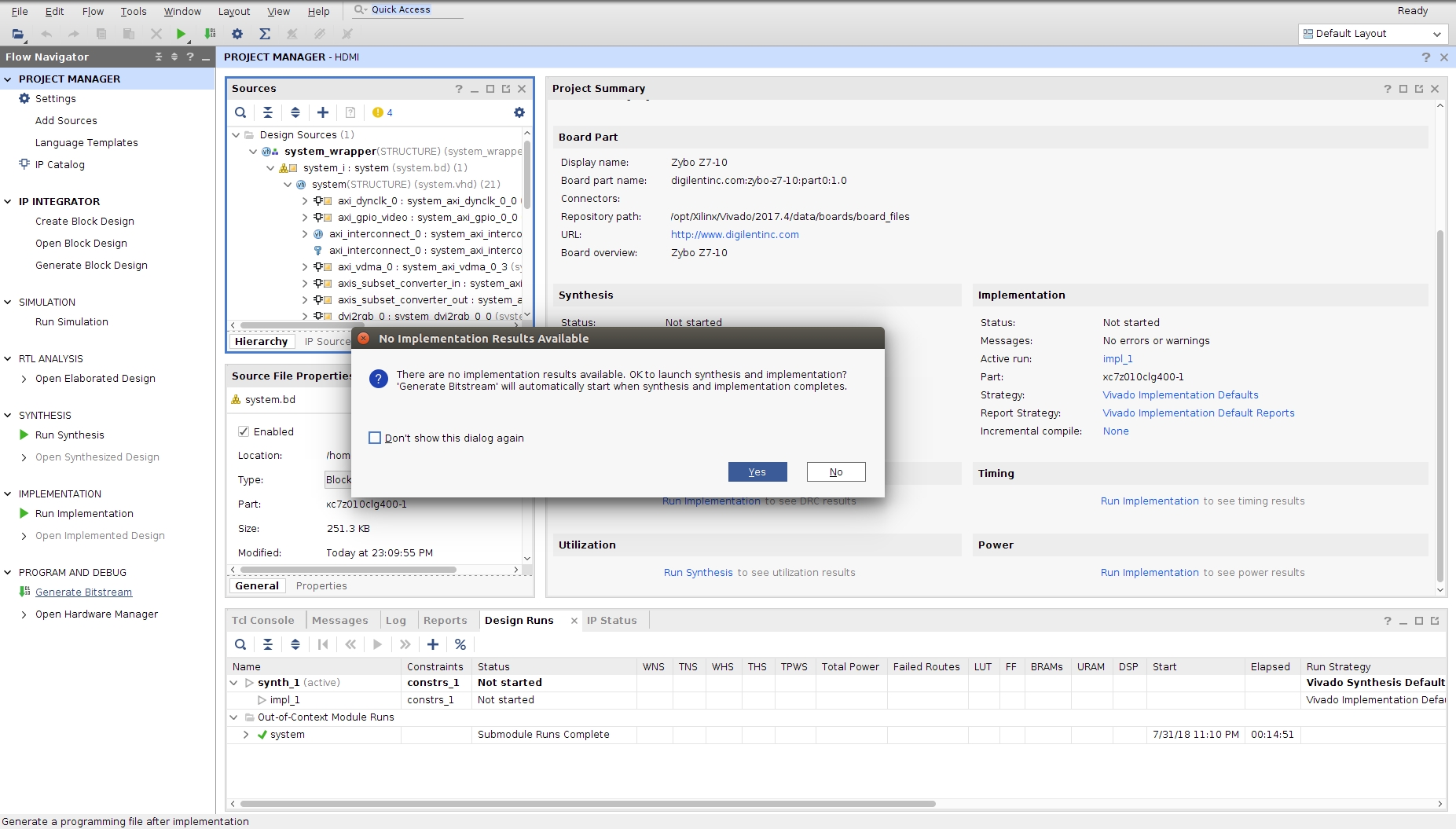Viewport: 1456px width, 829px height.
Task: Click the Add Sources plus icon
Action: 323,112
